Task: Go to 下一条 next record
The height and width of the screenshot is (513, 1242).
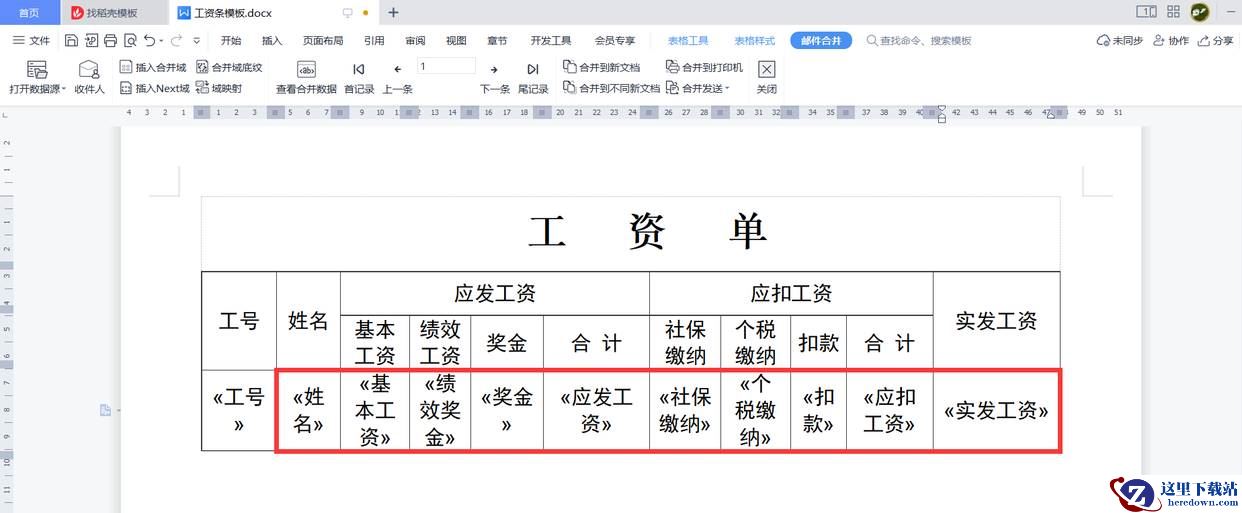Action: pyautogui.click(x=494, y=78)
